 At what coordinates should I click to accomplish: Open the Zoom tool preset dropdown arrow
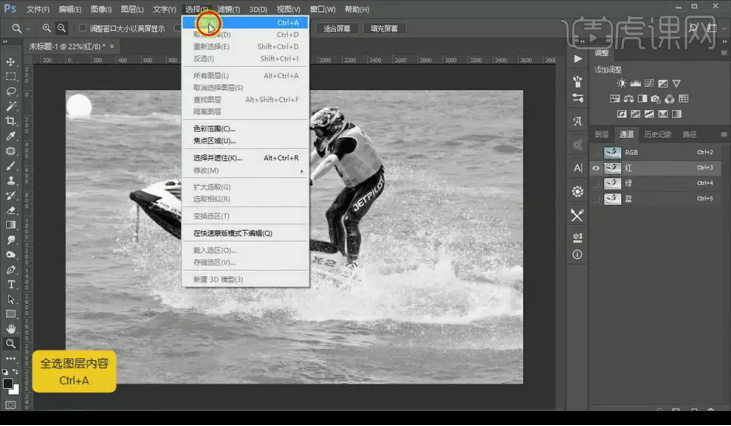tap(28, 29)
